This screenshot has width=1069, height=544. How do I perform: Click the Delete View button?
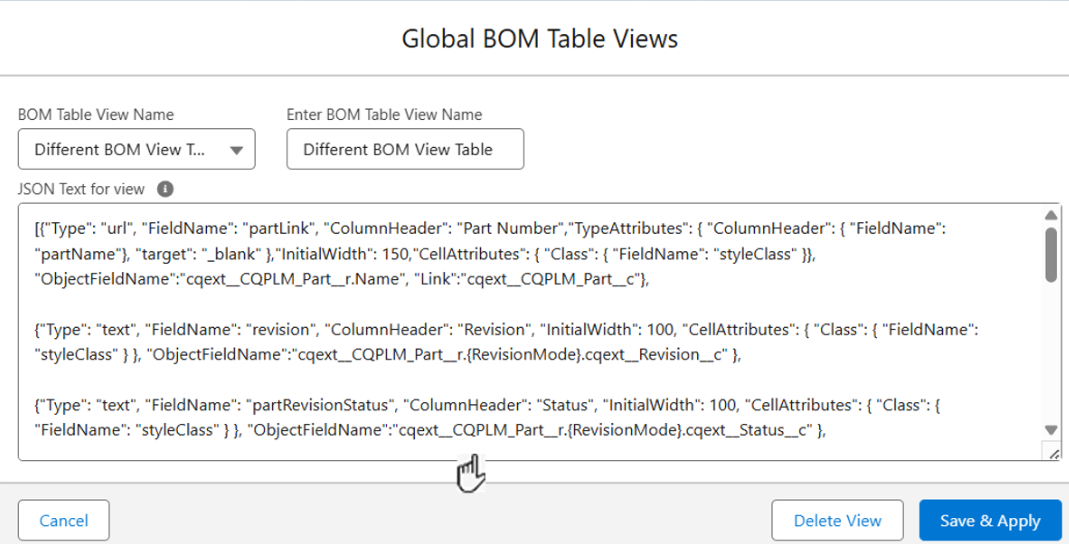(x=837, y=520)
